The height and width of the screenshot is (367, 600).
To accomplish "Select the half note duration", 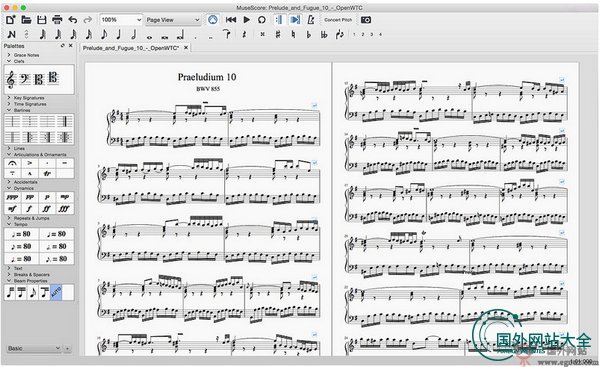I will coord(134,34).
